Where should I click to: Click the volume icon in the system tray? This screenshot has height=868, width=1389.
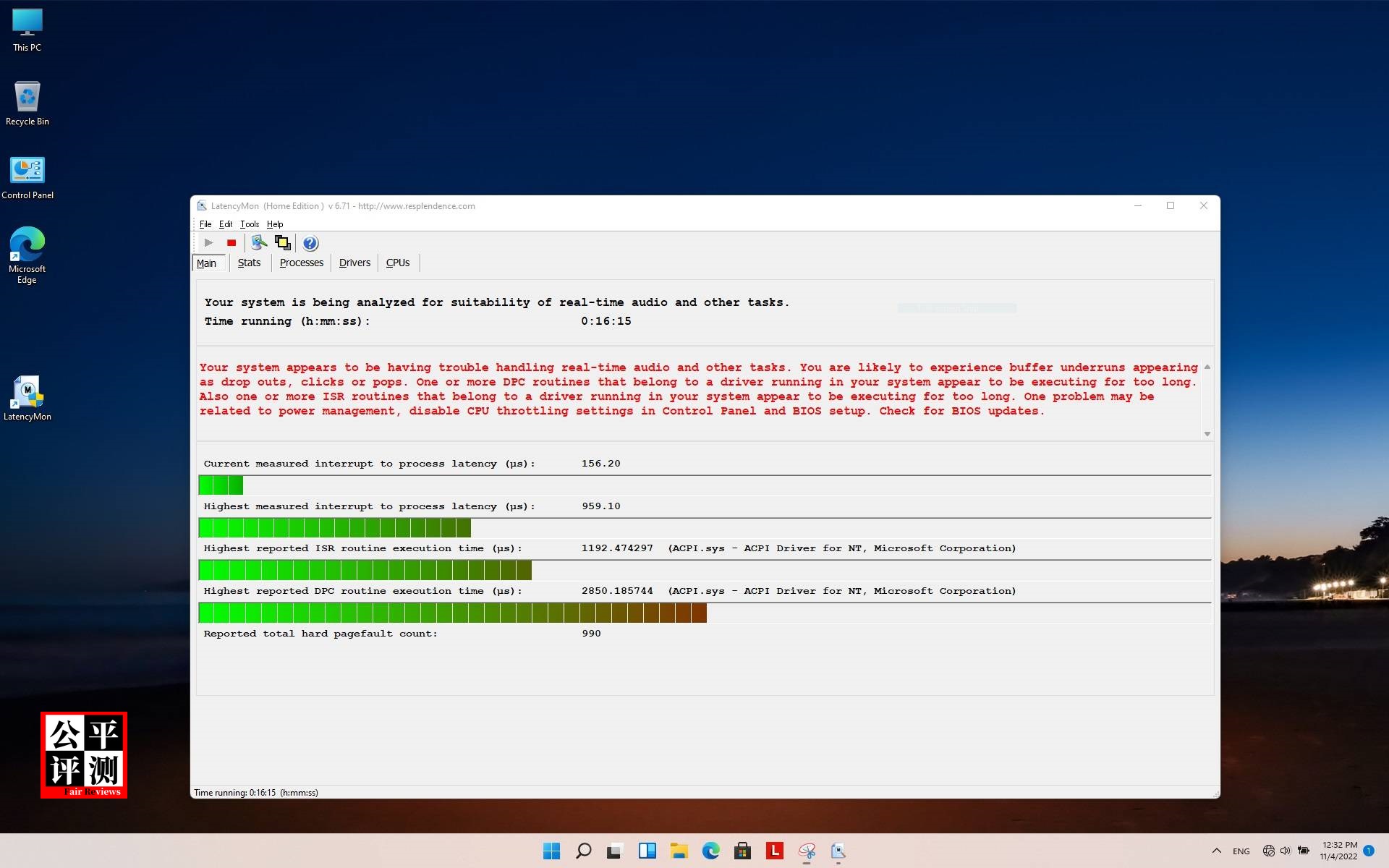pyautogui.click(x=1286, y=851)
